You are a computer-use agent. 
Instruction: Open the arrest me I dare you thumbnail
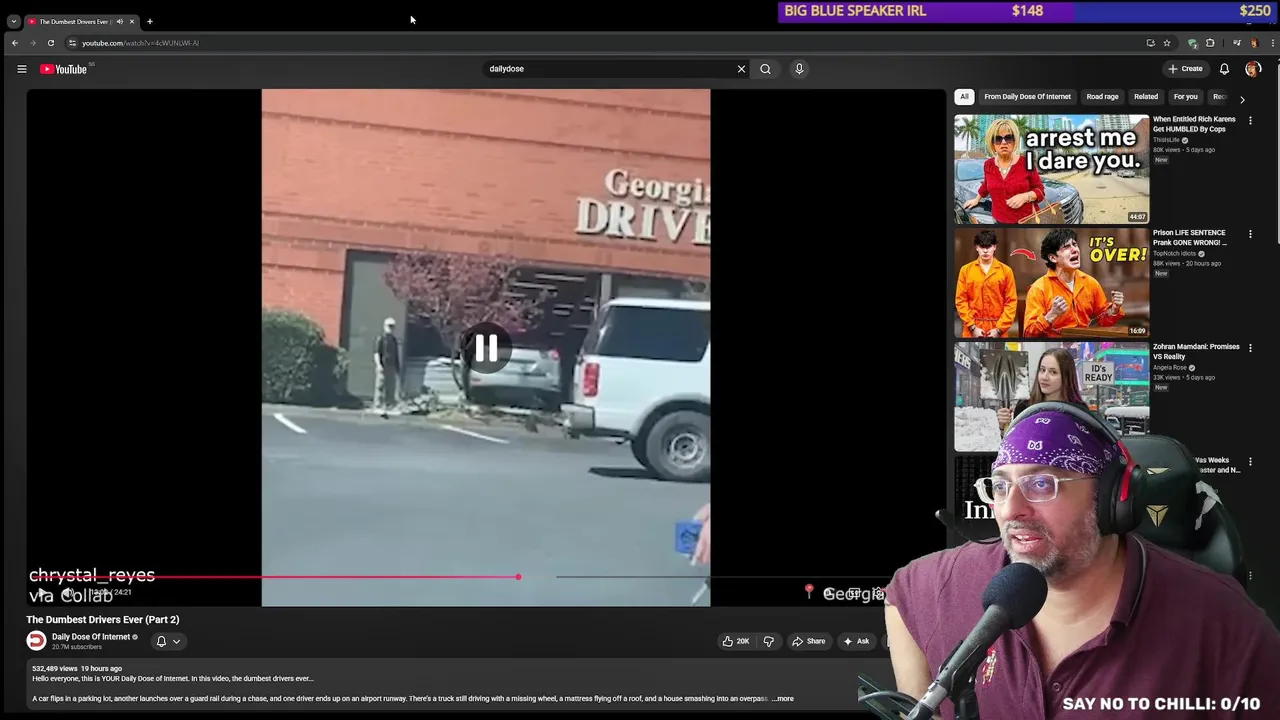coord(1052,169)
